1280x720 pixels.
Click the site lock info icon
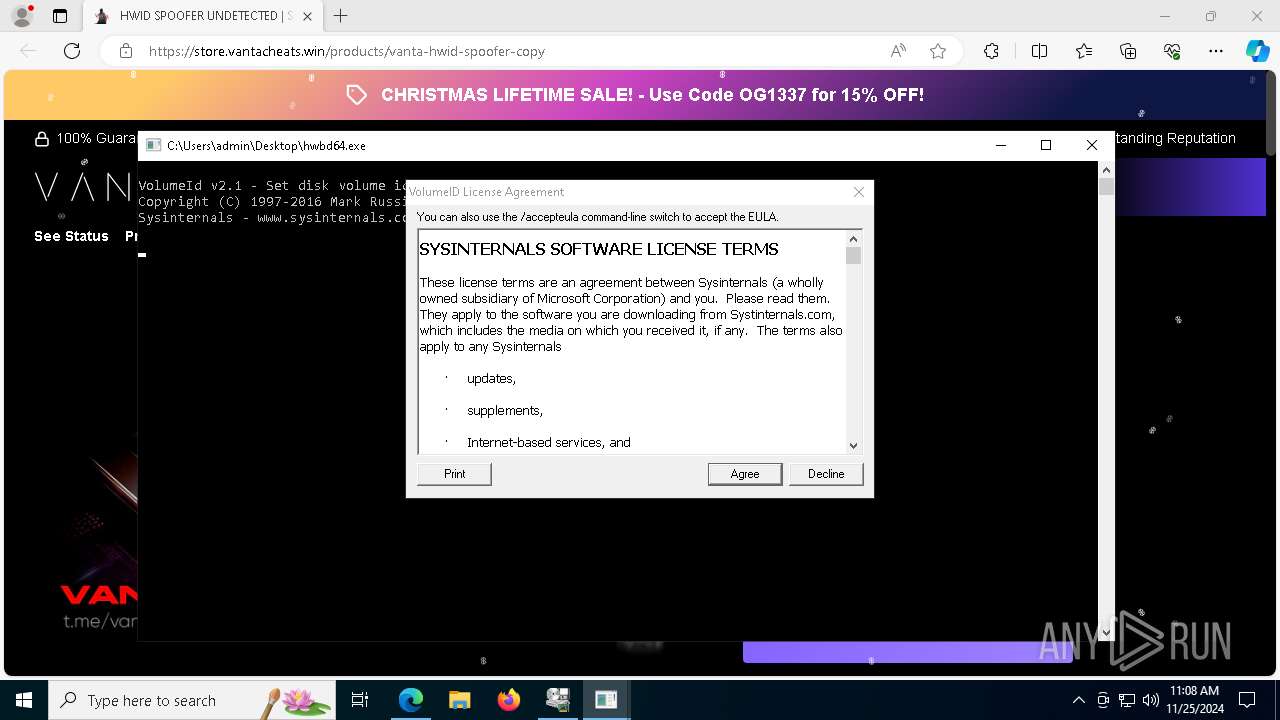[126, 51]
